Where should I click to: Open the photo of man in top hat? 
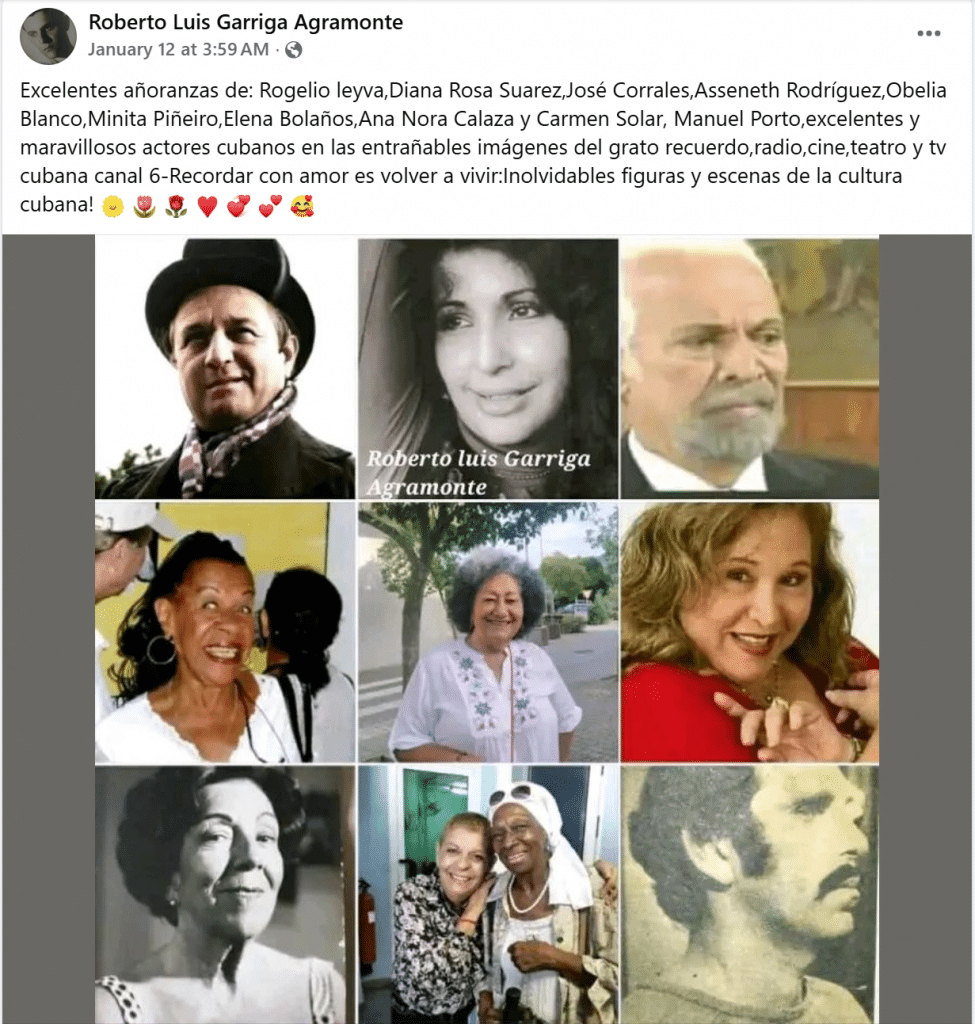225,368
